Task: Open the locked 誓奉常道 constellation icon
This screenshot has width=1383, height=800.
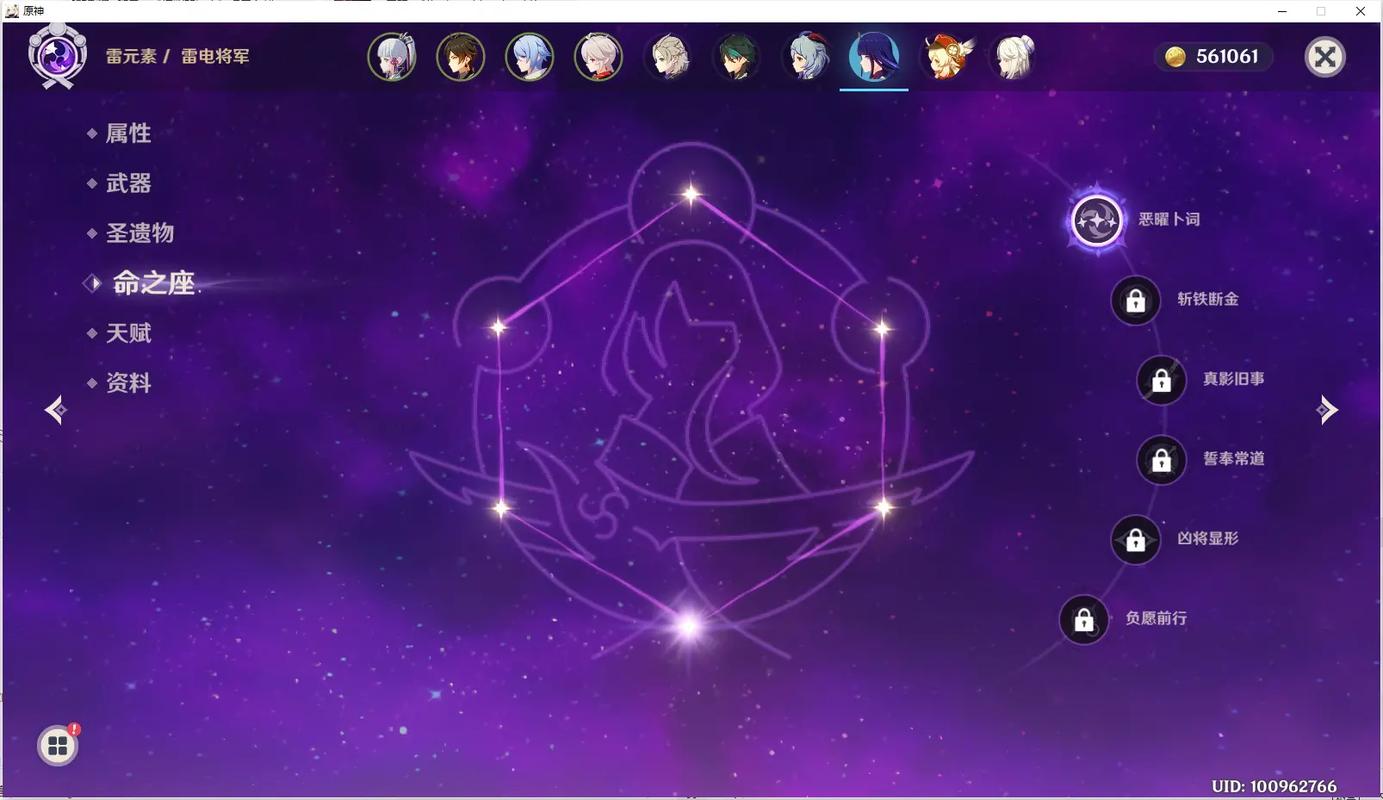Action: [x=1161, y=460]
